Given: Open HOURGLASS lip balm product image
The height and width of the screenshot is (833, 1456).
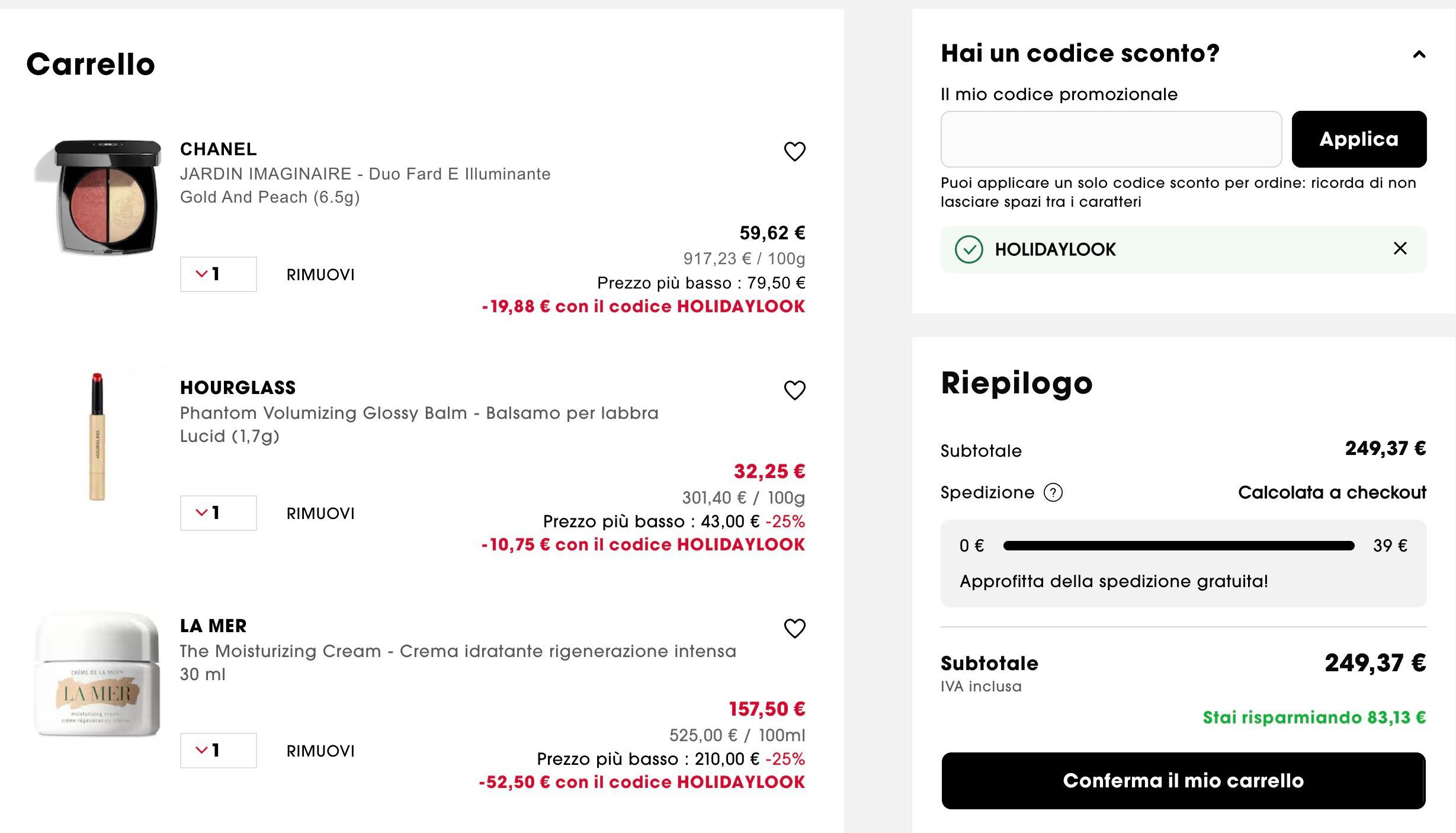Looking at the screenshot, I should tap(97, 437).
